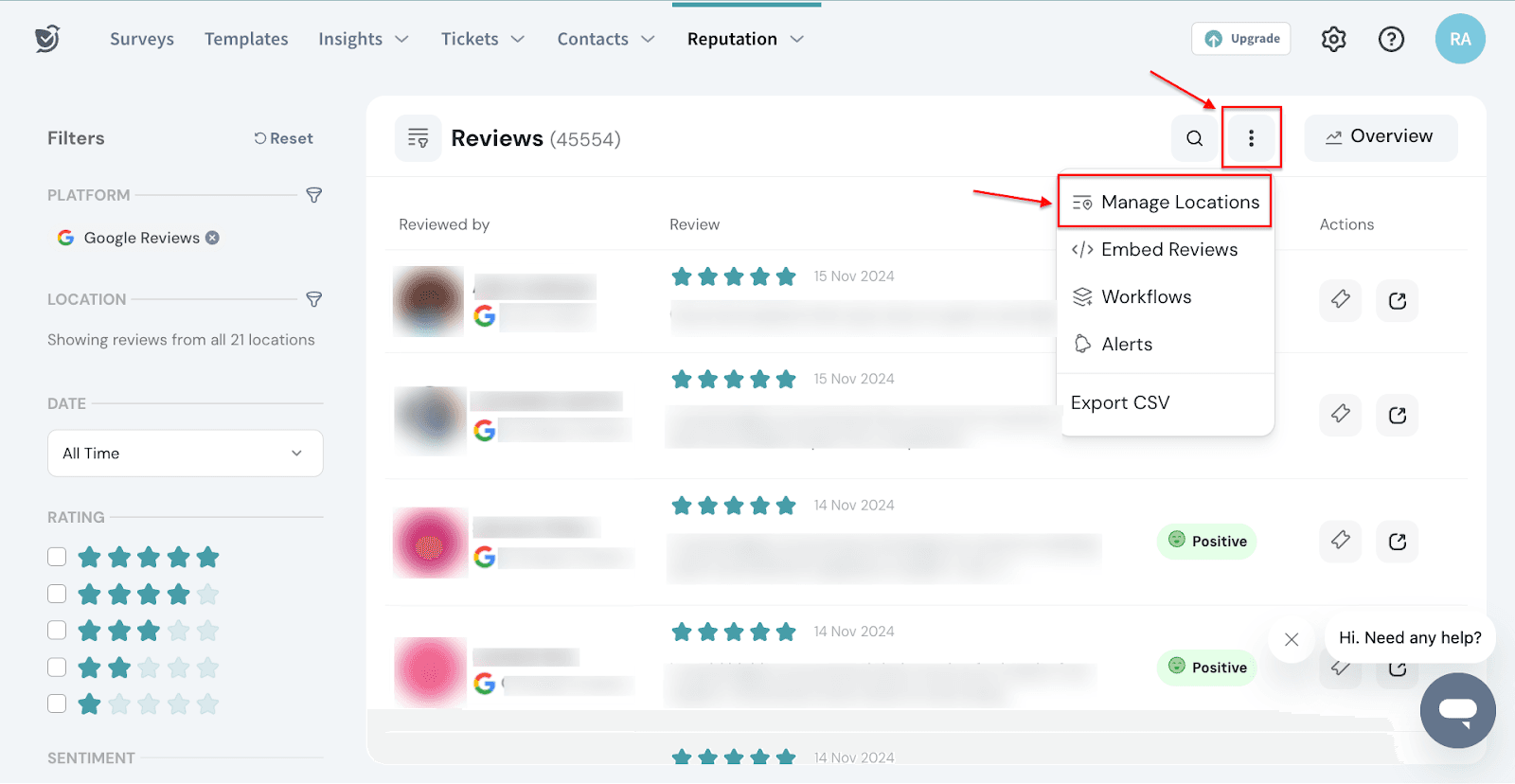Check the five-star rating filter

point(57,557)
